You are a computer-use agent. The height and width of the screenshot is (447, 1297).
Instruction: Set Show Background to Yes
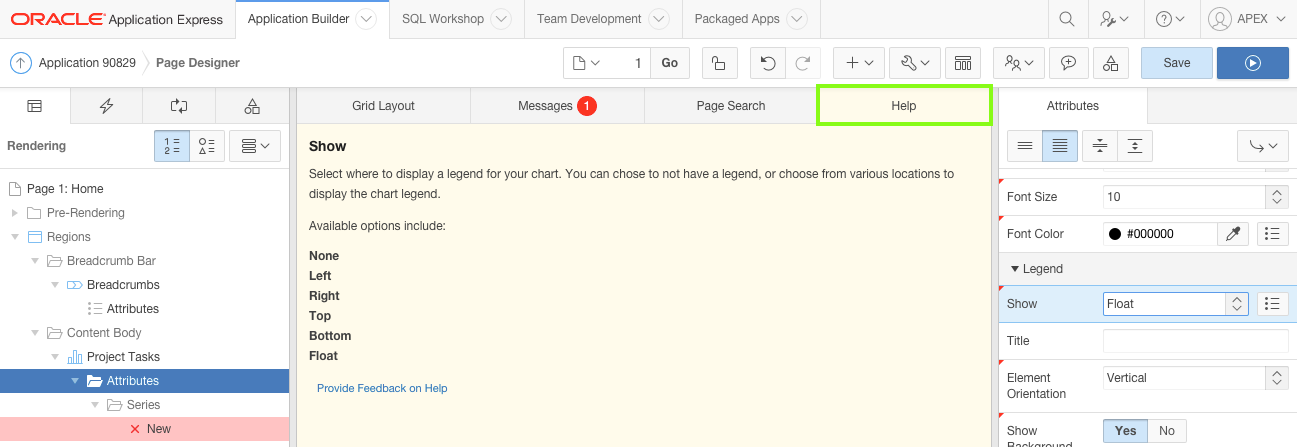coord(1126,431)
